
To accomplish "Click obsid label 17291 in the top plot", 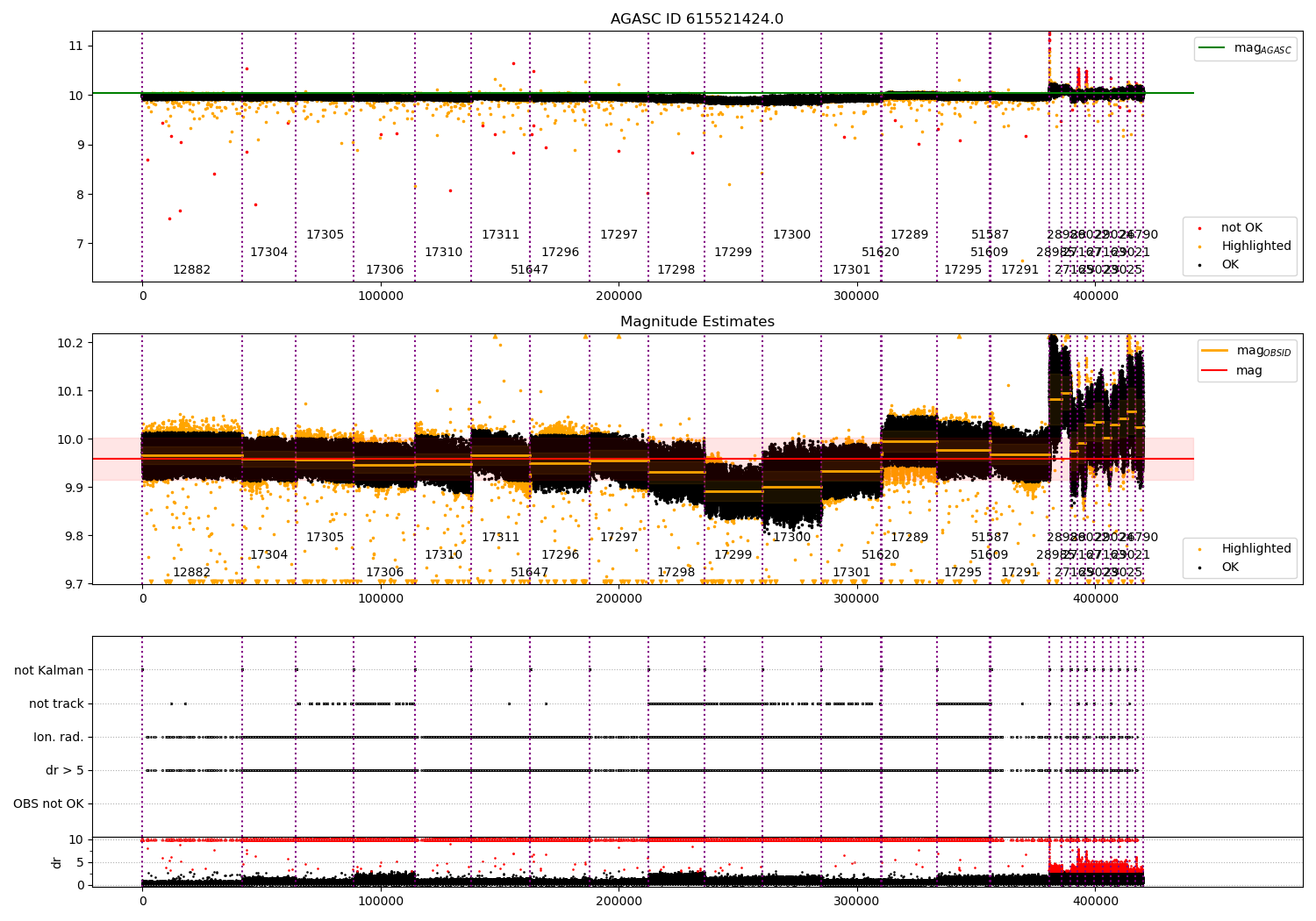I will (1019, 270).
